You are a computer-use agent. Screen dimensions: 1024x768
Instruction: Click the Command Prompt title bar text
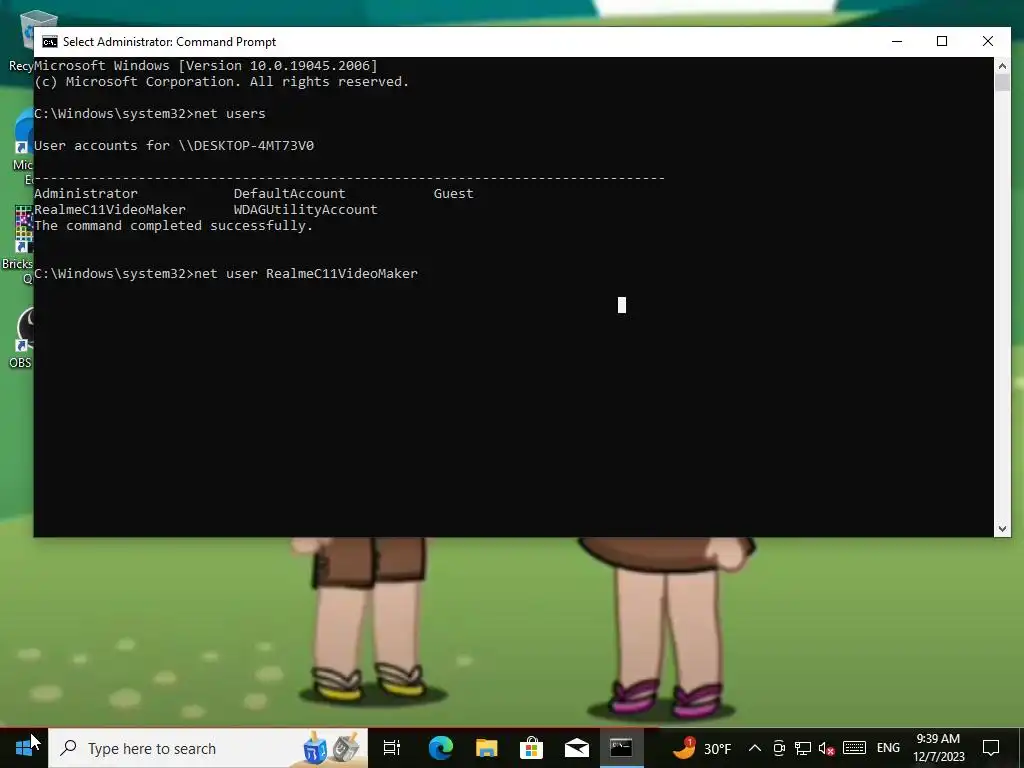[x=169, y=42]
